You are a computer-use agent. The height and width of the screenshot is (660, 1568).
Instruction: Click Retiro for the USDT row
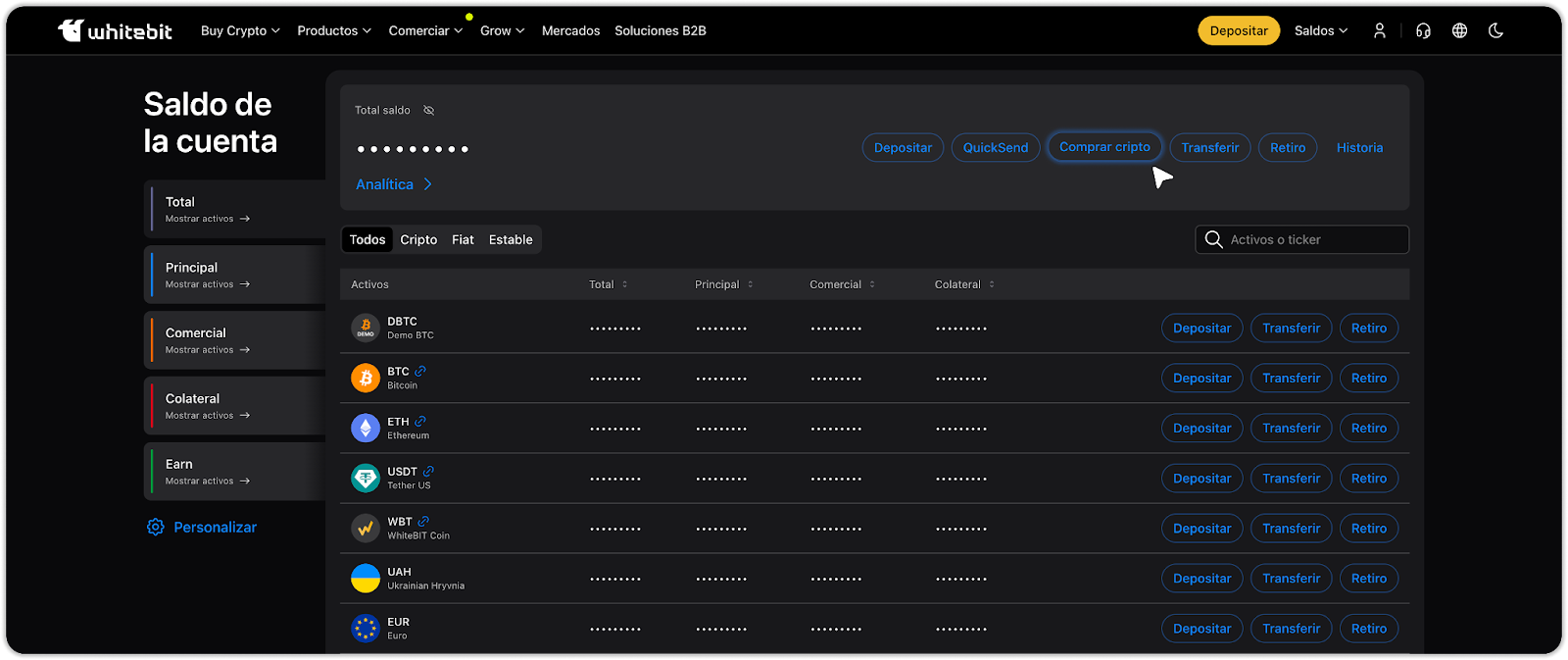pos(1368,479)
